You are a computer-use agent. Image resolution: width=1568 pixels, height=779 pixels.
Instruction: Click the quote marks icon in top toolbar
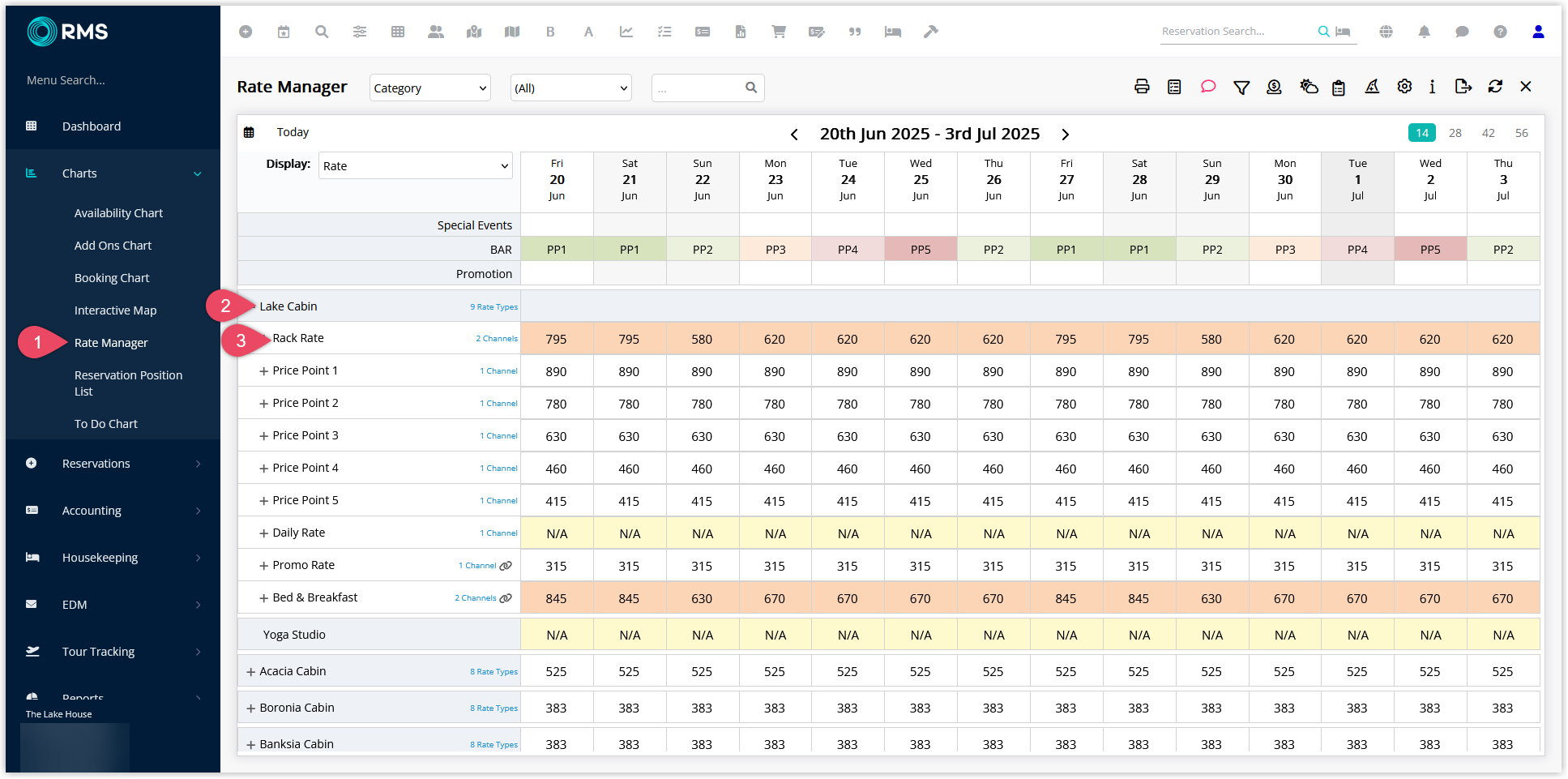855,32
